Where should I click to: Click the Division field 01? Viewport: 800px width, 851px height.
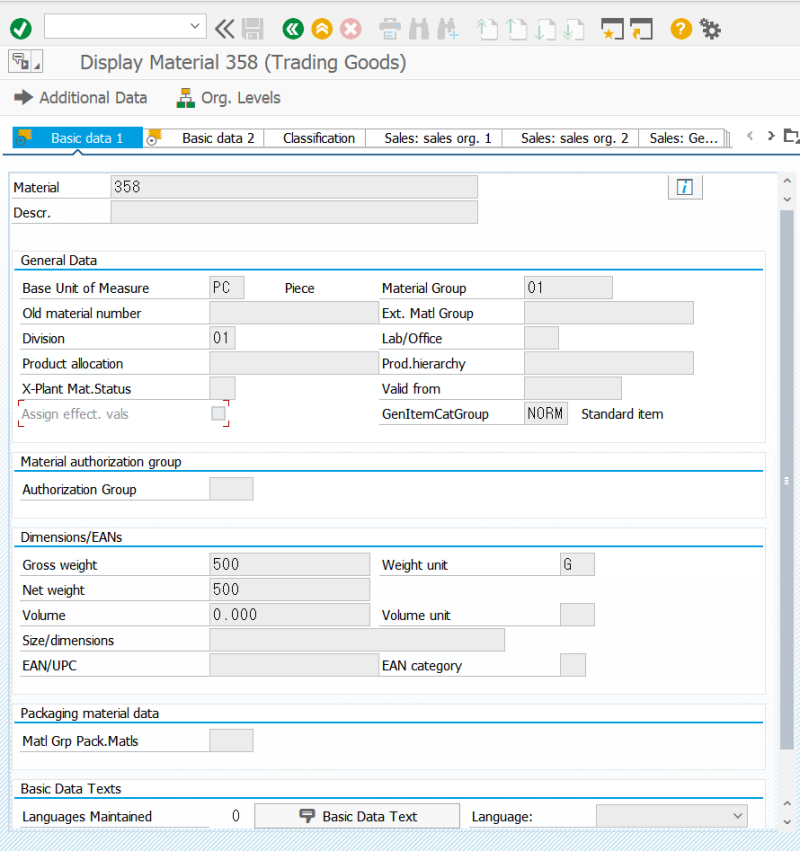223,338
